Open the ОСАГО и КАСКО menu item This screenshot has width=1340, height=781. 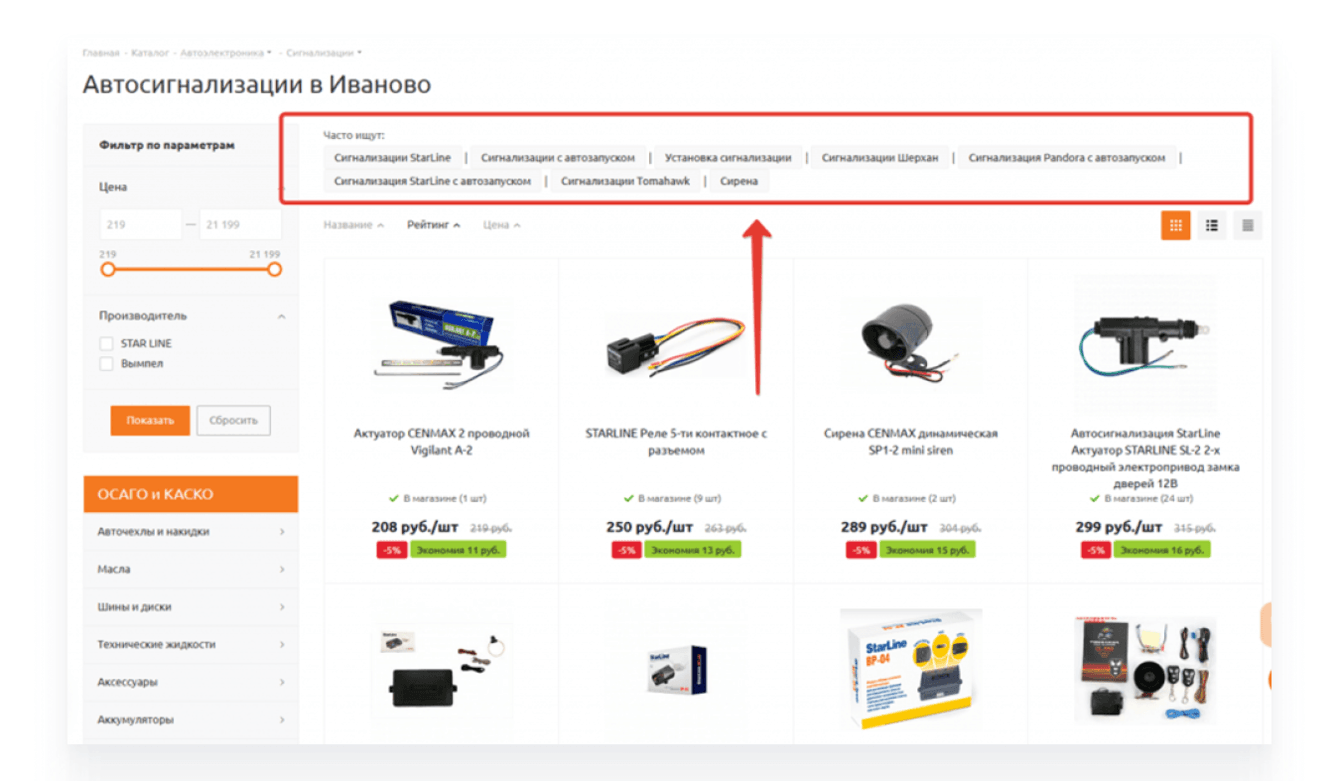(191, 494)
